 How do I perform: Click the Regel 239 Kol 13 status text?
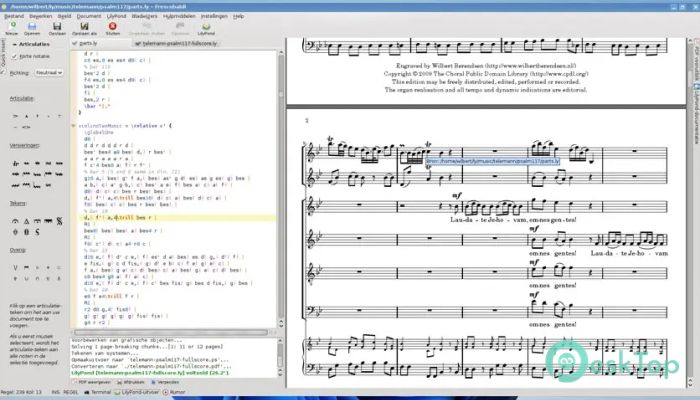[21, 392]
